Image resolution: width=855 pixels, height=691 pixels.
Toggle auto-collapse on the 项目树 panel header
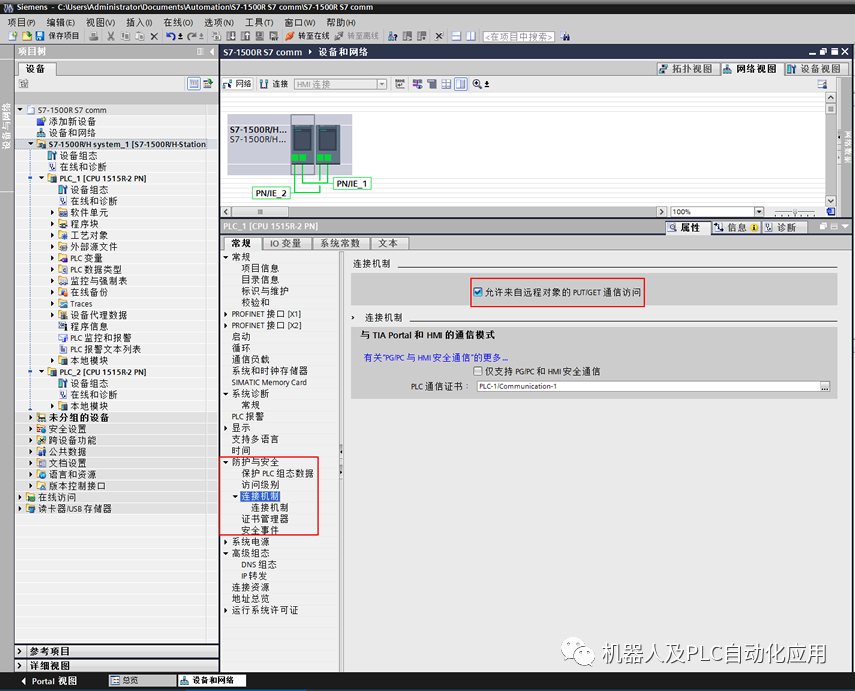(200, 51)
